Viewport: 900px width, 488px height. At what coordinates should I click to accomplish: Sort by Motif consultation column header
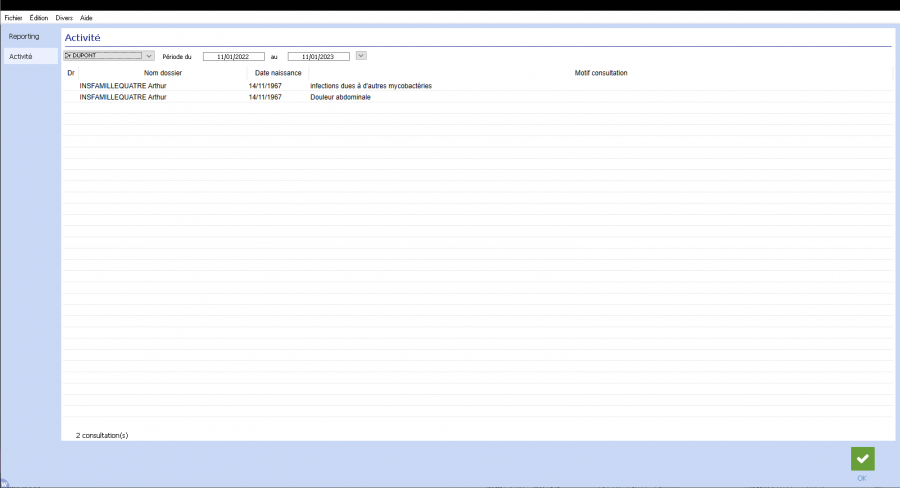pos(601,73)
